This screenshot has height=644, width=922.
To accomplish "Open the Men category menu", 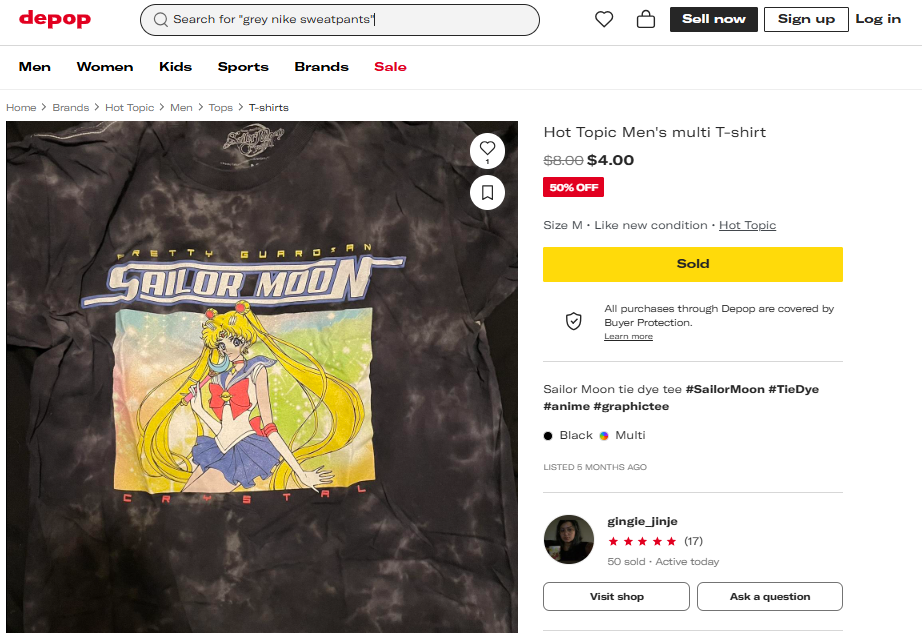I will tap(35, 67).
